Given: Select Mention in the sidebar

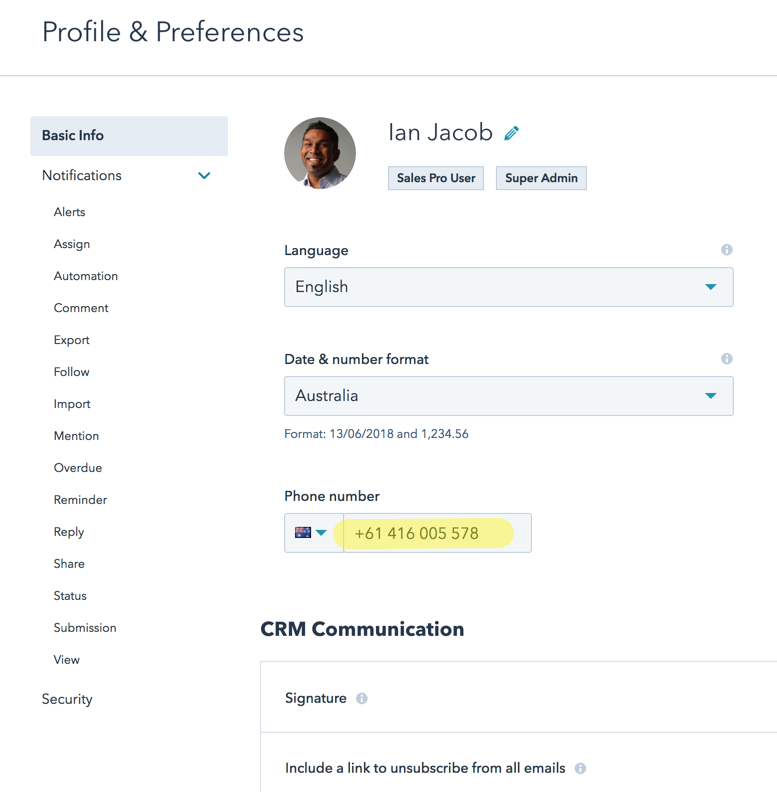Looking at the screenshot, I should point(76,436).
